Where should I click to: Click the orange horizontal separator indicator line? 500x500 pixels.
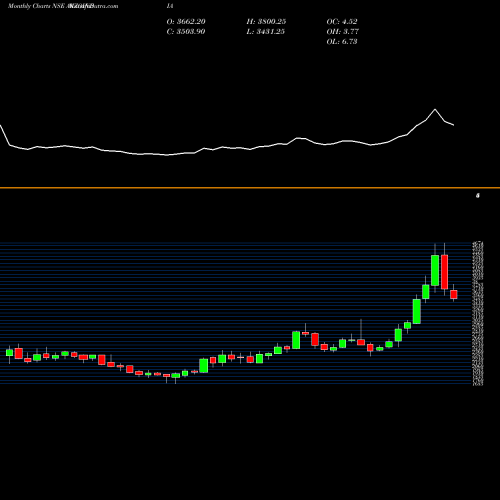coord(250,188)
